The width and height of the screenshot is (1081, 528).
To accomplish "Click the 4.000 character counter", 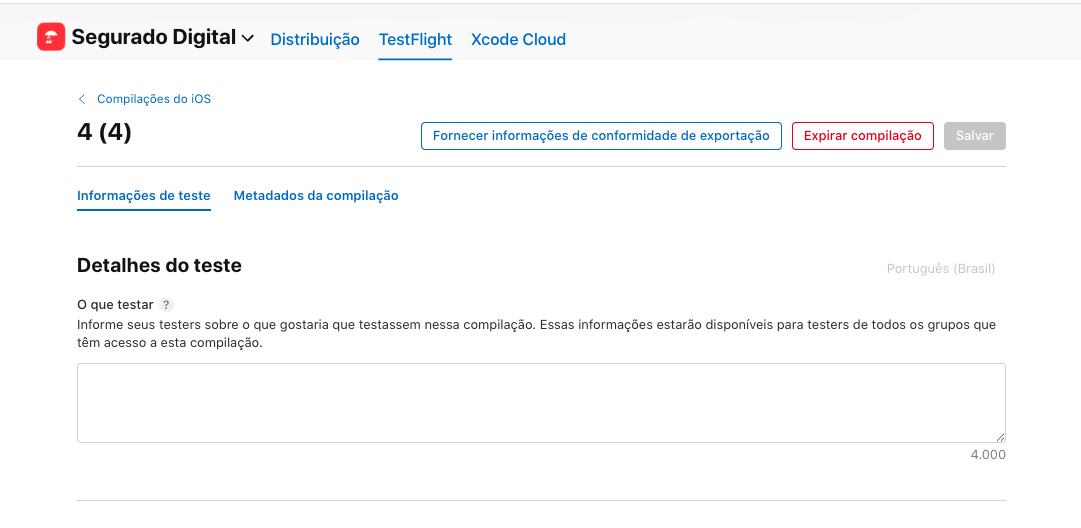I will point(987,455).
